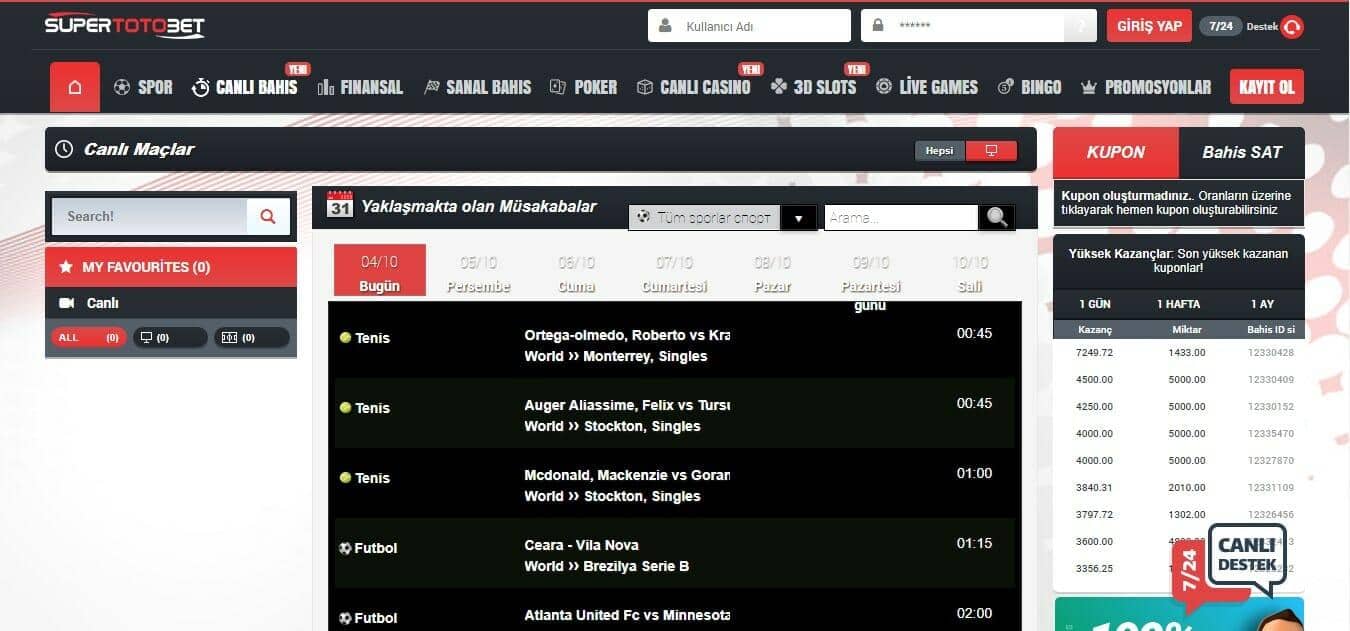
Task: Open the CANLI CASINO menu
Action: pos(693,87)
